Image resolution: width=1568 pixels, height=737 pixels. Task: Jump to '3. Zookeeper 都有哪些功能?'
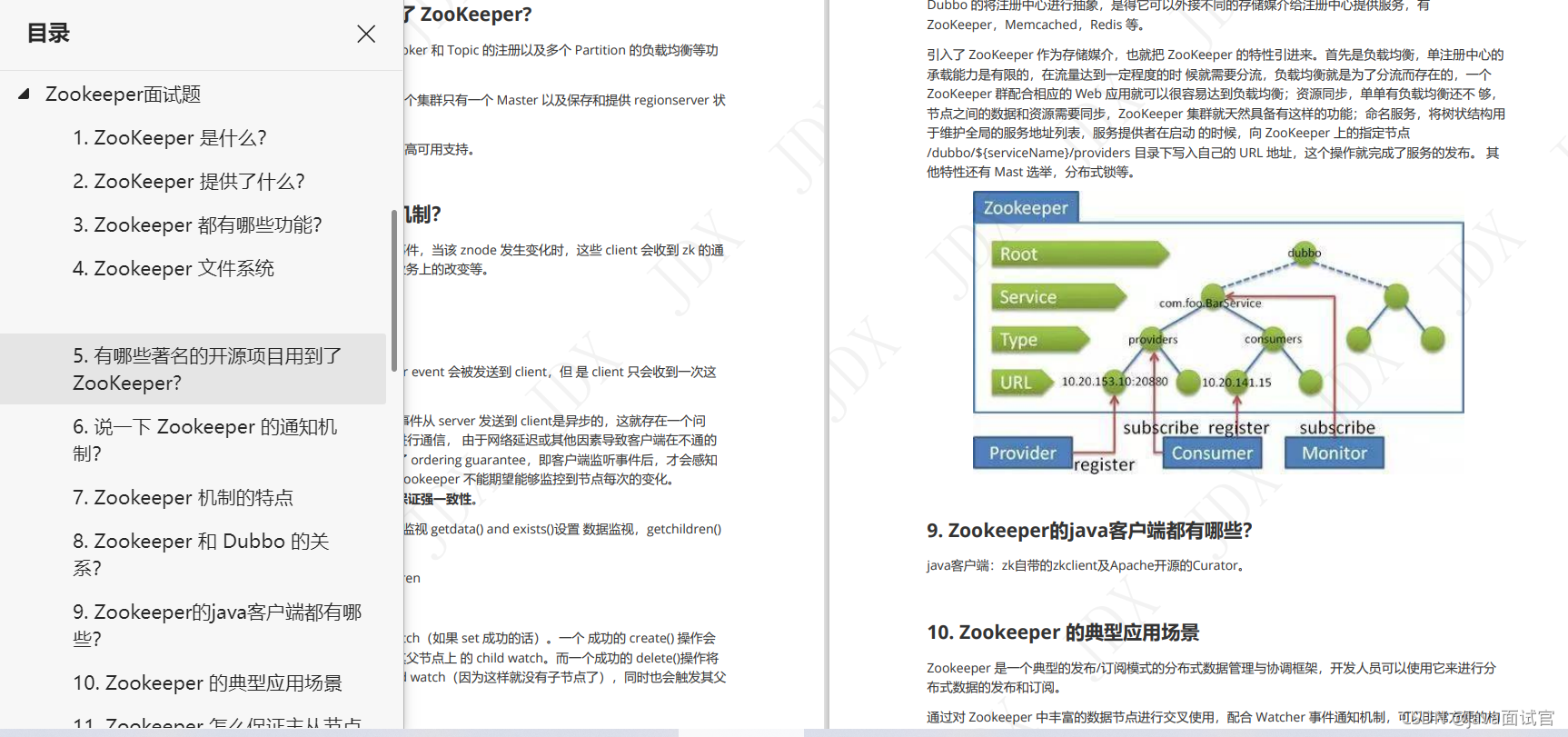coord(197,225)
